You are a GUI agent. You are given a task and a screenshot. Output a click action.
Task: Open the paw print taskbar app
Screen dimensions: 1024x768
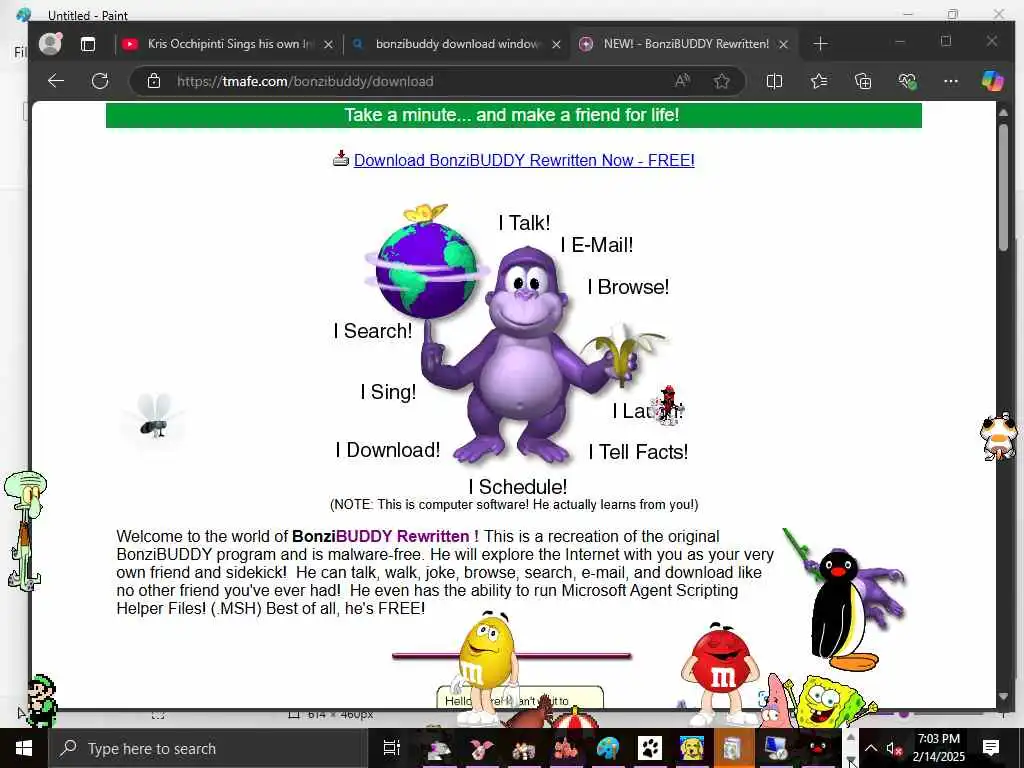tap(650, 748)
